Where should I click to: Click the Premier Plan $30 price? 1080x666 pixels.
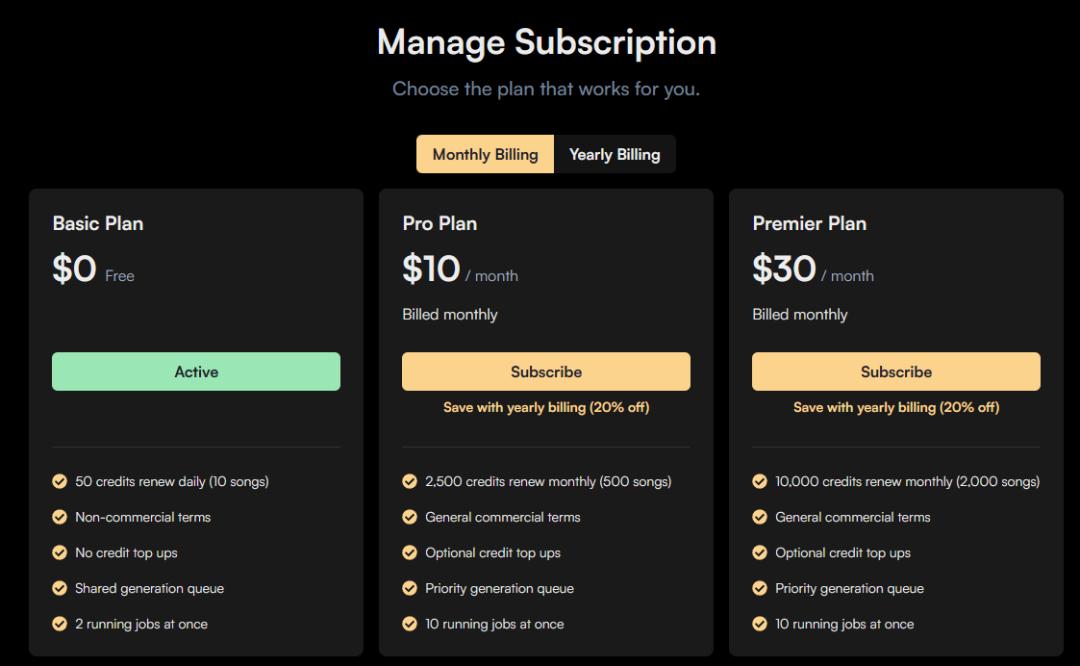coord(785,269)
